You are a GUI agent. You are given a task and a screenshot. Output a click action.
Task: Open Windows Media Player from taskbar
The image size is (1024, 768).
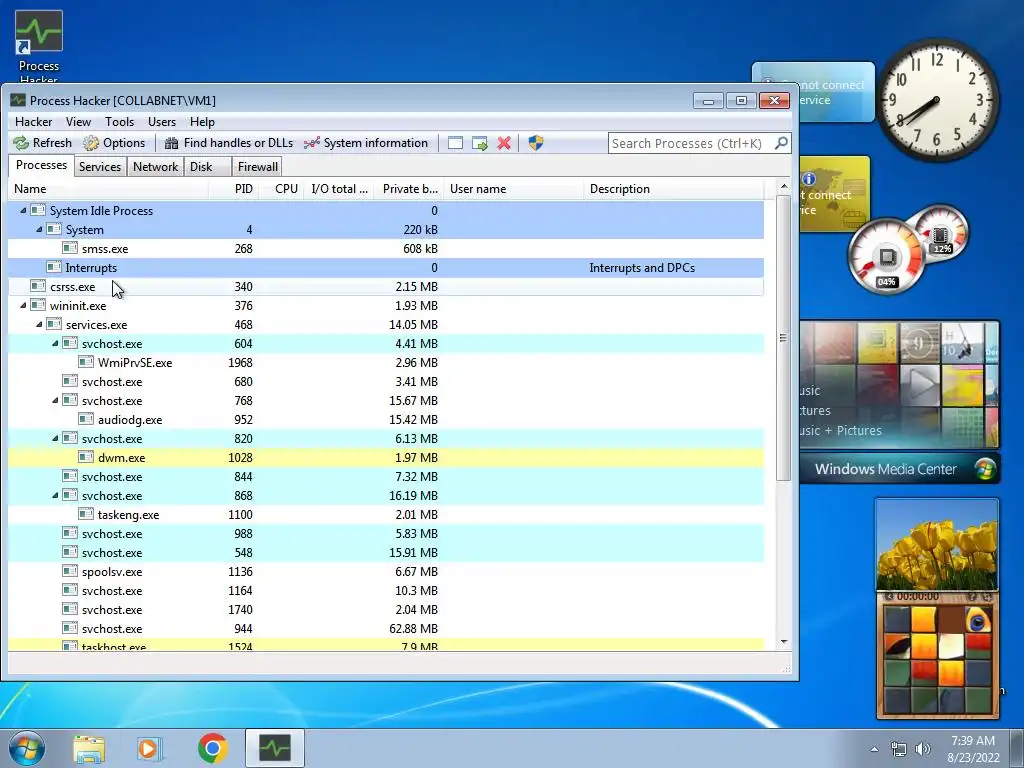149,748
